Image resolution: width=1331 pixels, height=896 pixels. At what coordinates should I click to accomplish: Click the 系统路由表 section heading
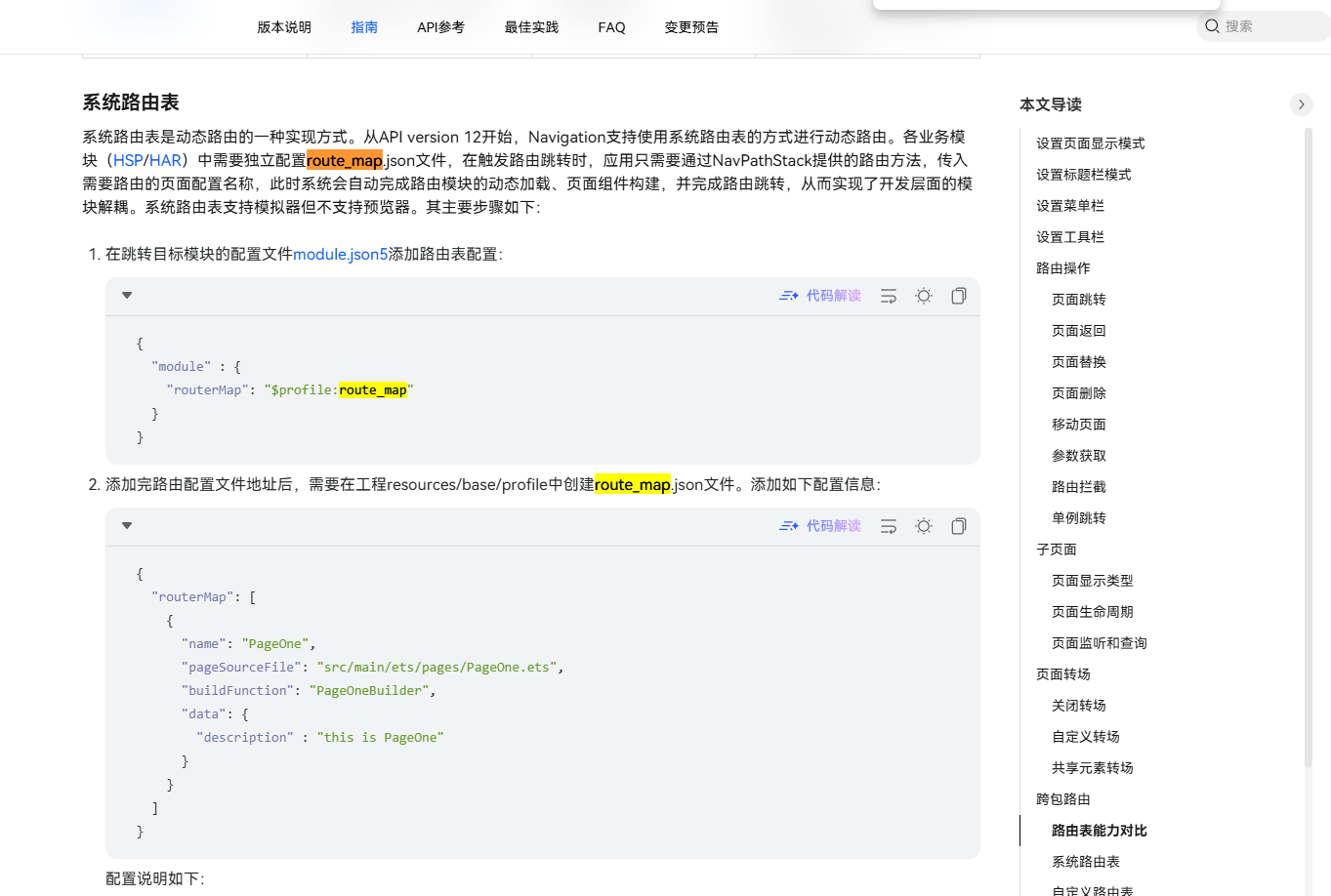[x=130, y=102]
